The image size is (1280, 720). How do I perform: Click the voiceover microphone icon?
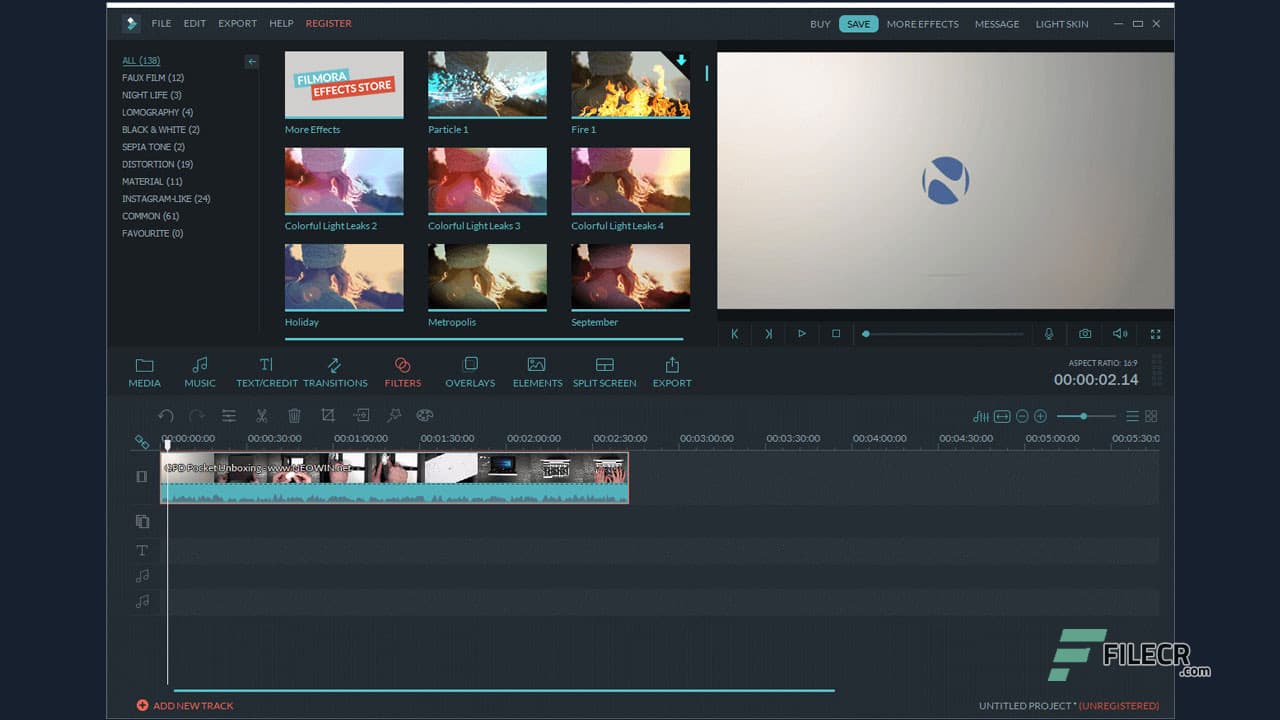tap(1048, 333)
